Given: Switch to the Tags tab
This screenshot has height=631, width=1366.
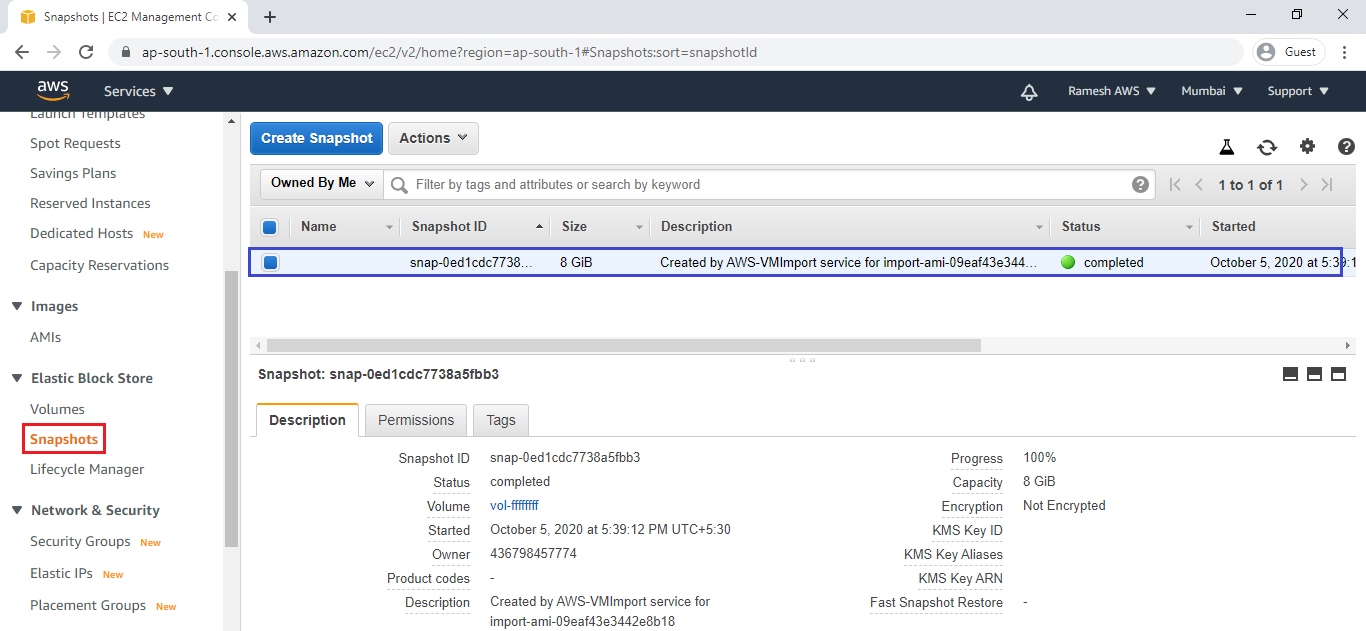Looking at the screenshot, I should (x=501, y=420).
